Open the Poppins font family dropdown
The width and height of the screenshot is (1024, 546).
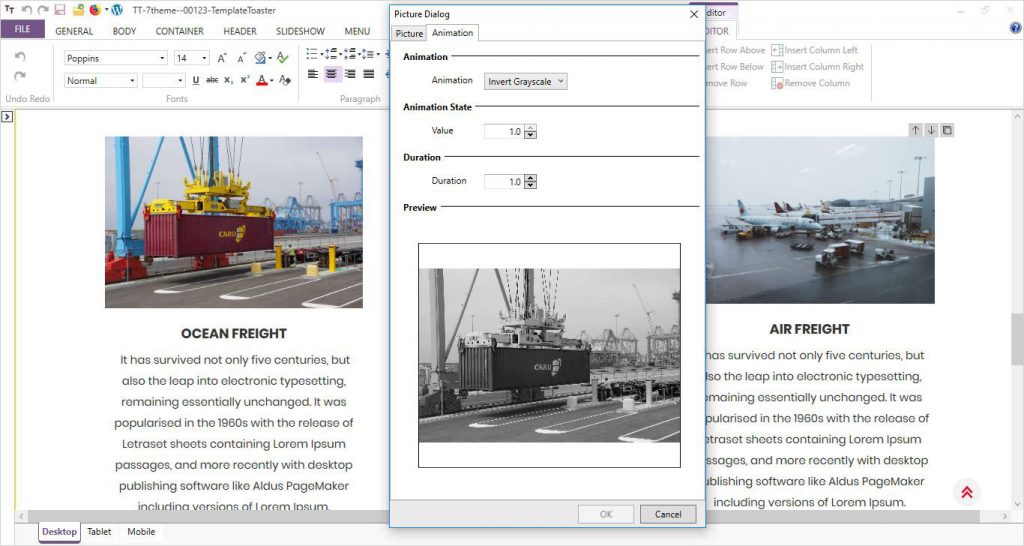[x=162, y=58]
